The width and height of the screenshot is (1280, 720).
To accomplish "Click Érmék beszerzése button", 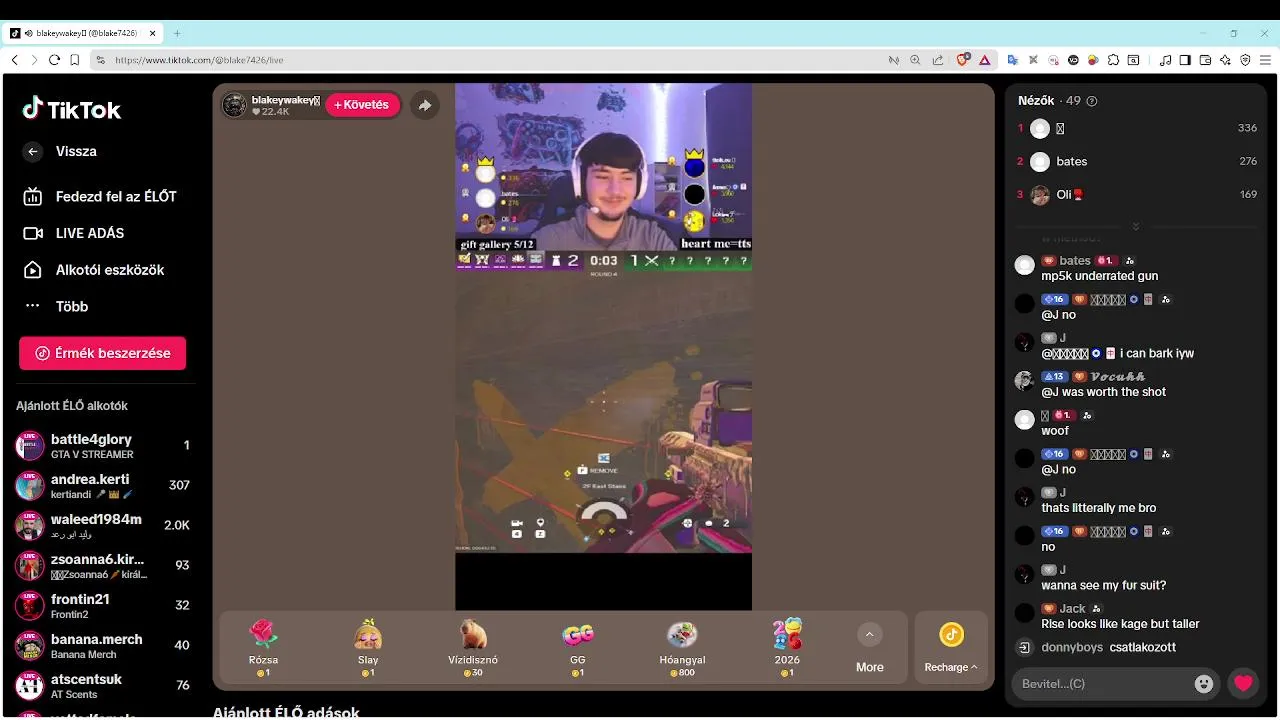I will point(102,353).
